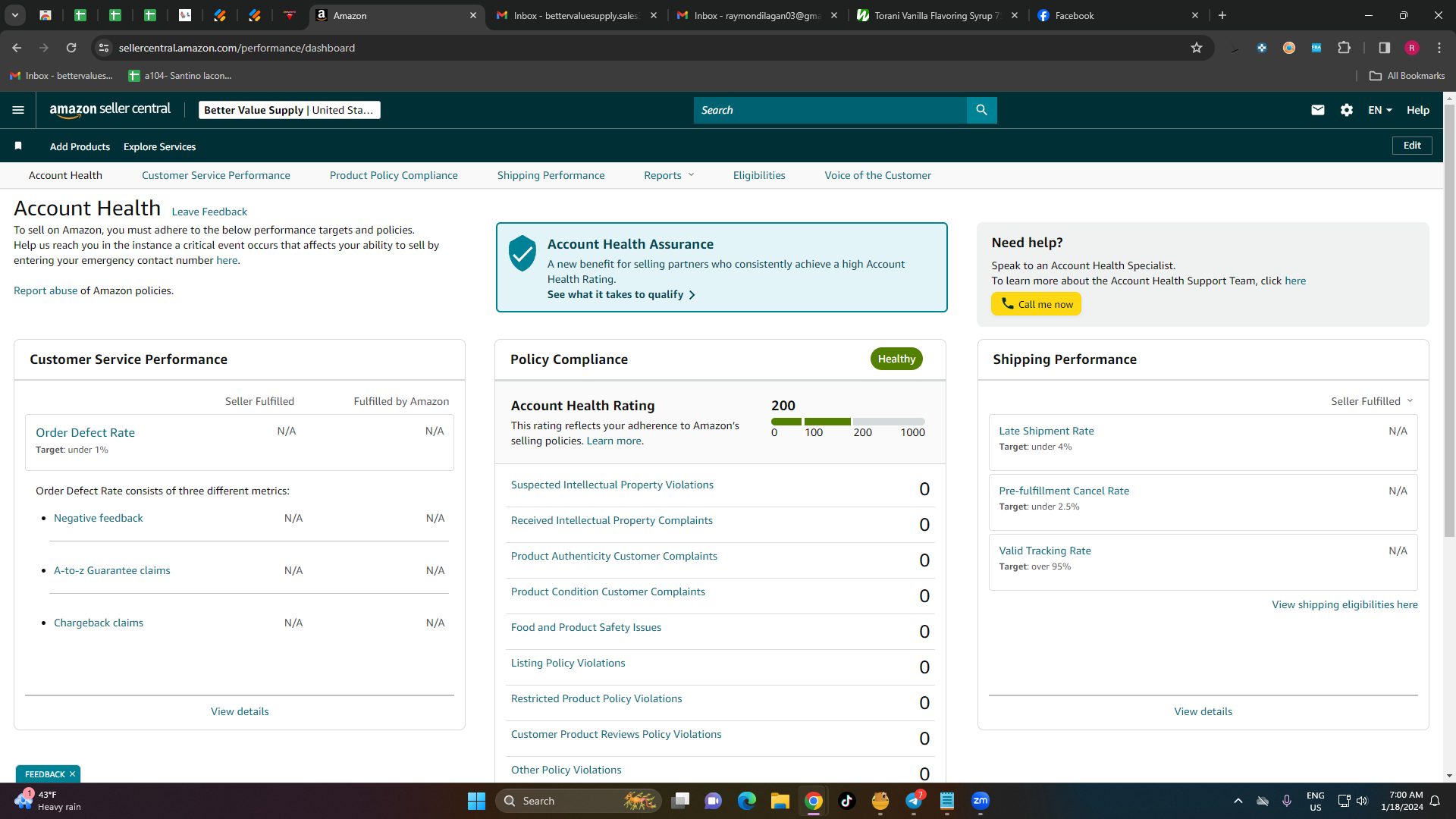Reload the page
Screen dimensions: 1456x819
tap(71, 48)
